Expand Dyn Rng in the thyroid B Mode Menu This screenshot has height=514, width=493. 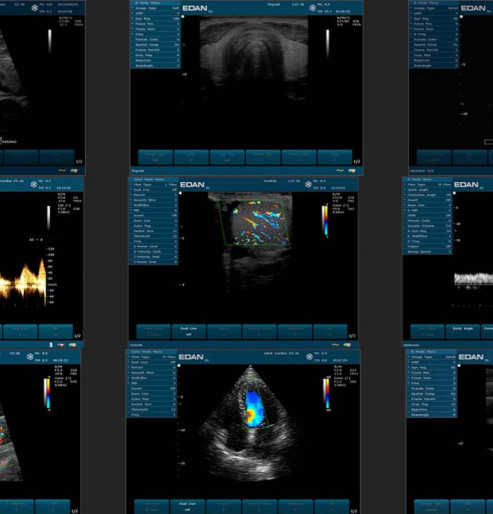pos(155,18)
